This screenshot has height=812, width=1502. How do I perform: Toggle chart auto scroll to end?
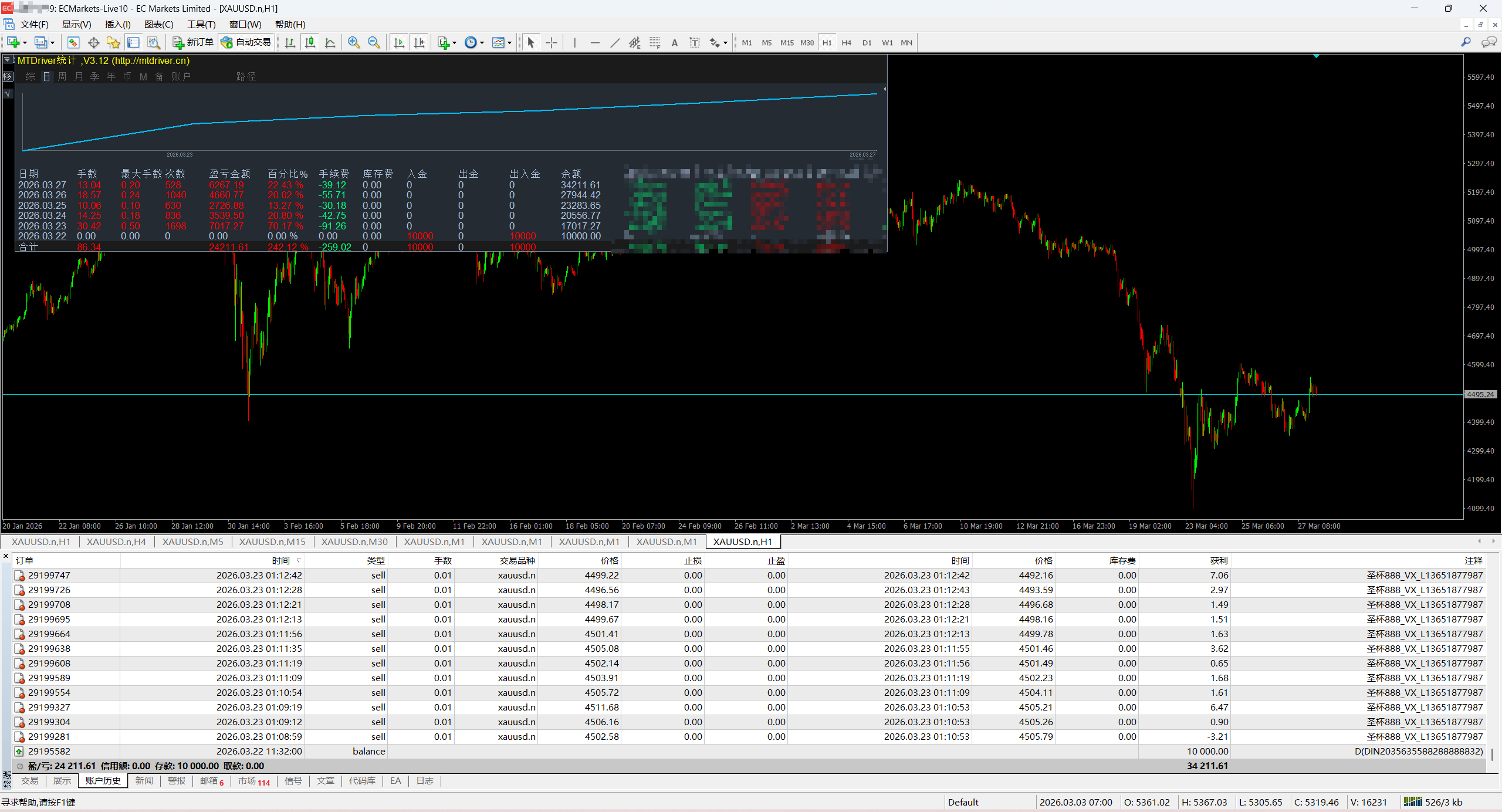pos(399,42)
